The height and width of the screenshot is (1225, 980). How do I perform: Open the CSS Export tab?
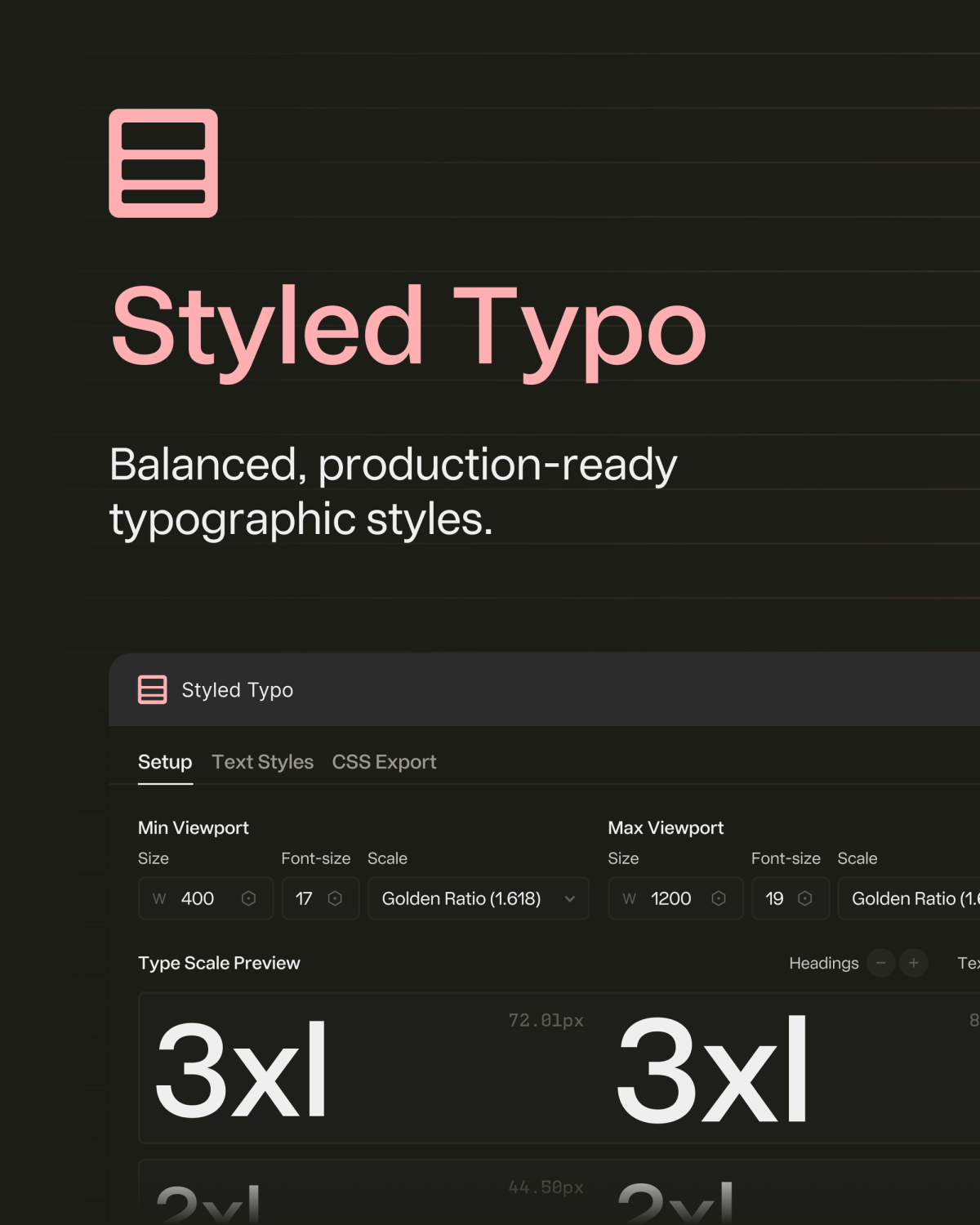click(x=384, y=762)
